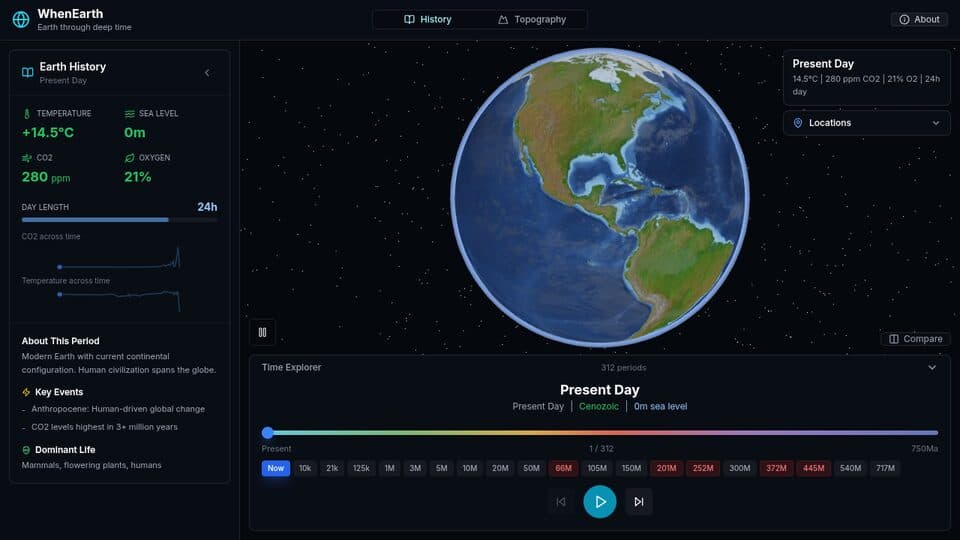Click the rainbow timeline track
Image resolution: width=960 pixels, height=540 pixels.
[x=600, y=433]
